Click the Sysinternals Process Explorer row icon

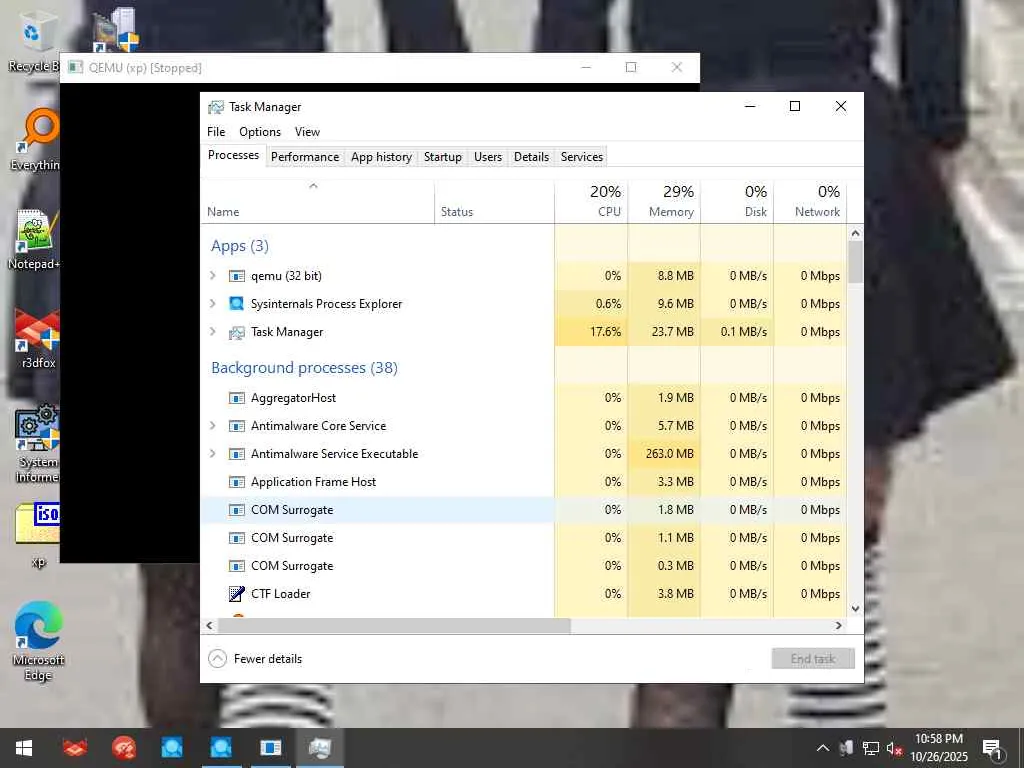tap(236, 304)
